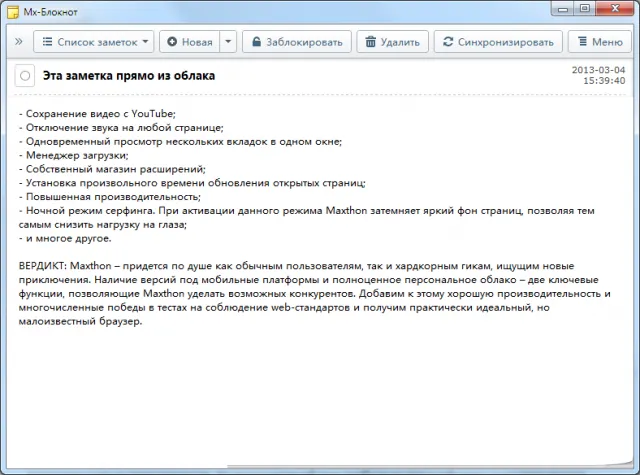Open dropdown arrow next to Новая
Screen dimensions: 640x475
coord(228,42)
